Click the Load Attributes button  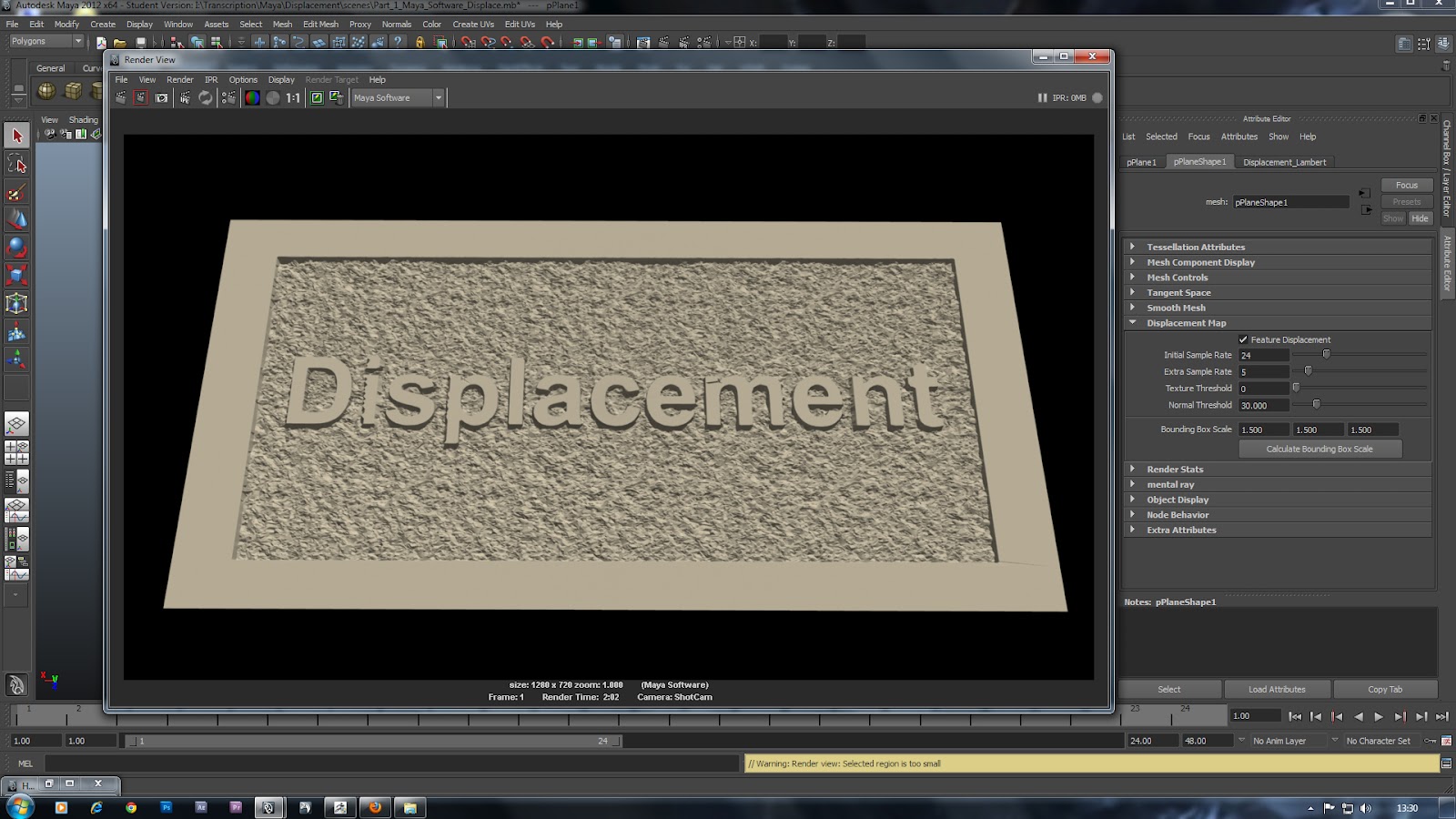pos(1277,689)
